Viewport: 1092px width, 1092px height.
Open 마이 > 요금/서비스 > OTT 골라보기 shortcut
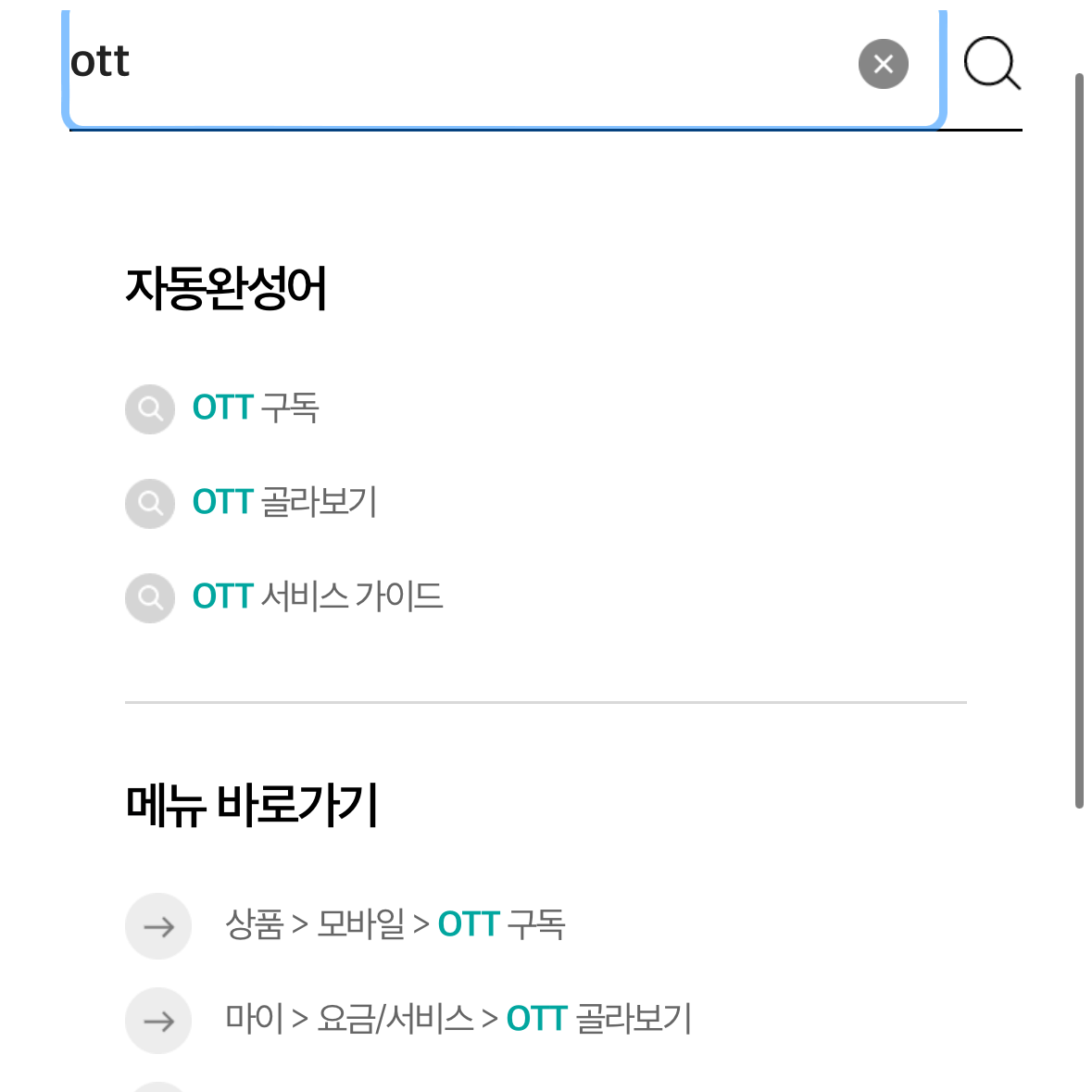[x=460, y=1019]
